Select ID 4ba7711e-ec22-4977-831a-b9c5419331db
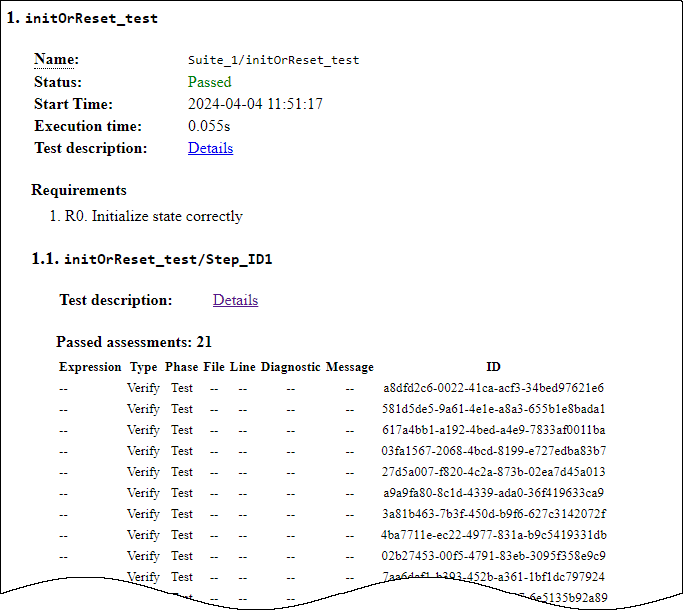This screenshot has width=683, height=611. [x=494, y=535]
